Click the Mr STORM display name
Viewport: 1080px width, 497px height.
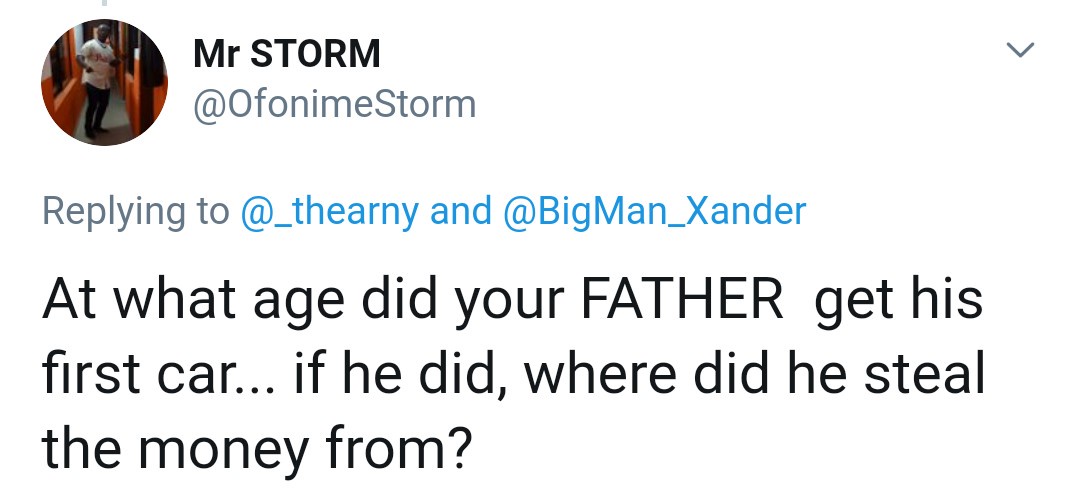[x=287, y=53]
